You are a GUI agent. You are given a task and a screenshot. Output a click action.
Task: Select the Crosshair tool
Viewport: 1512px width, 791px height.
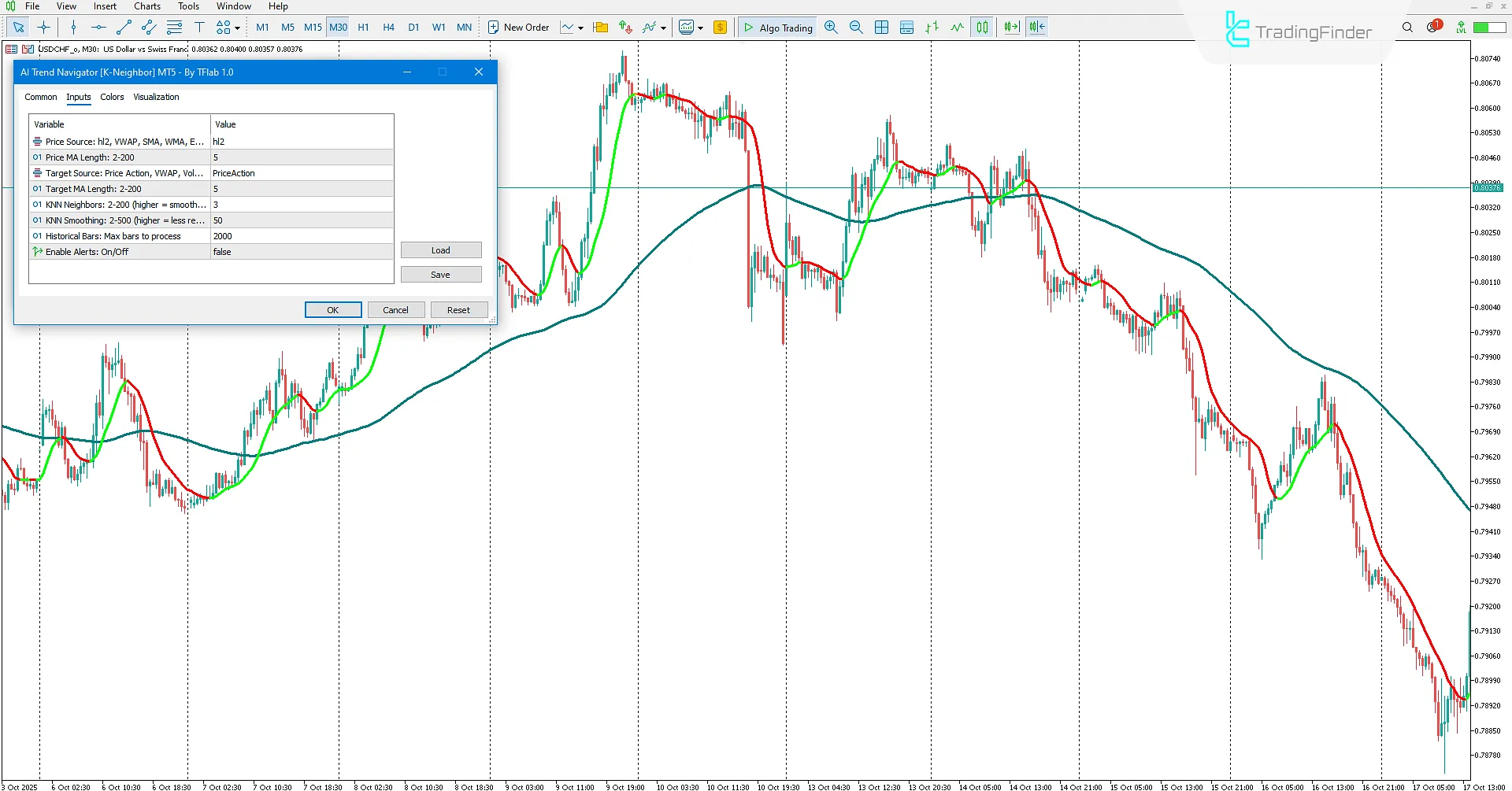[x=44, y=27]
